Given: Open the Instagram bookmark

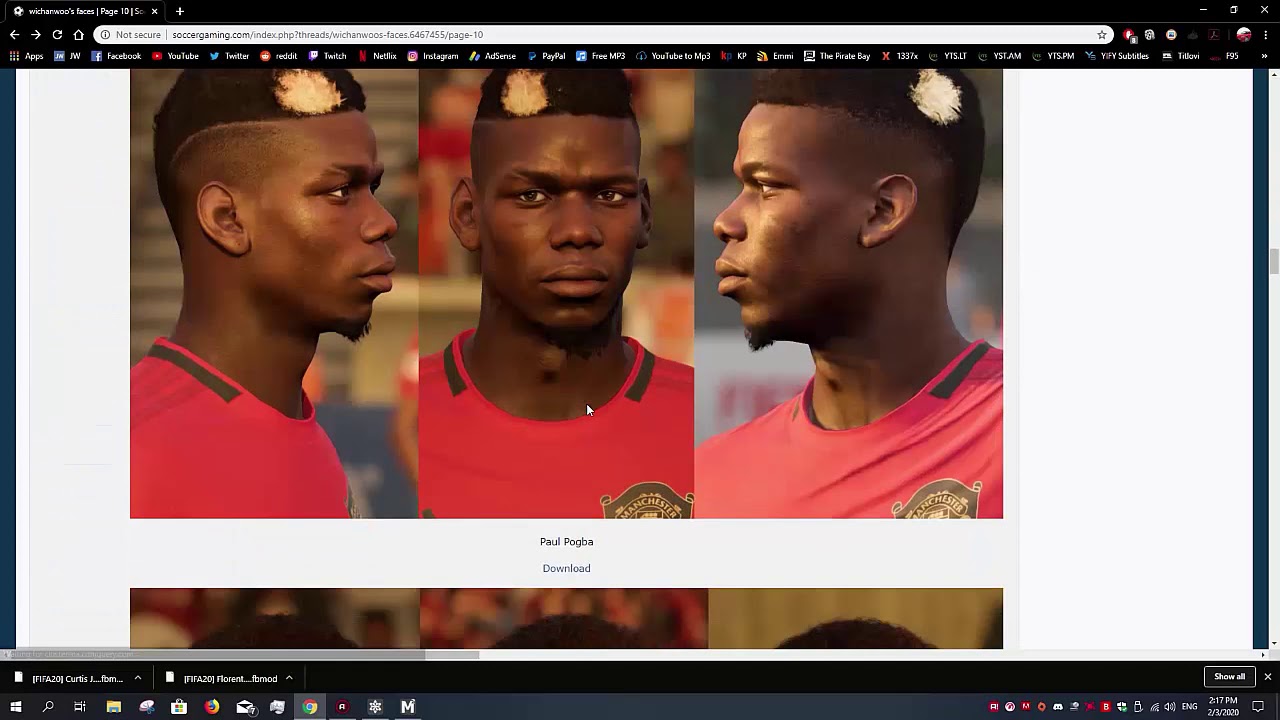Looking at the screenshot, I should pos(432,56).
